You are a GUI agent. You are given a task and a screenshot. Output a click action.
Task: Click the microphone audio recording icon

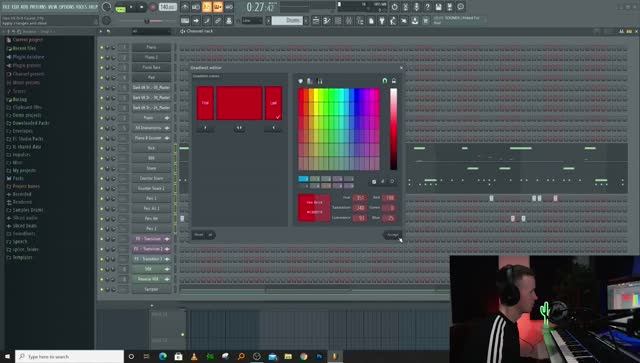pyautogui.click(x=416, y=7)
